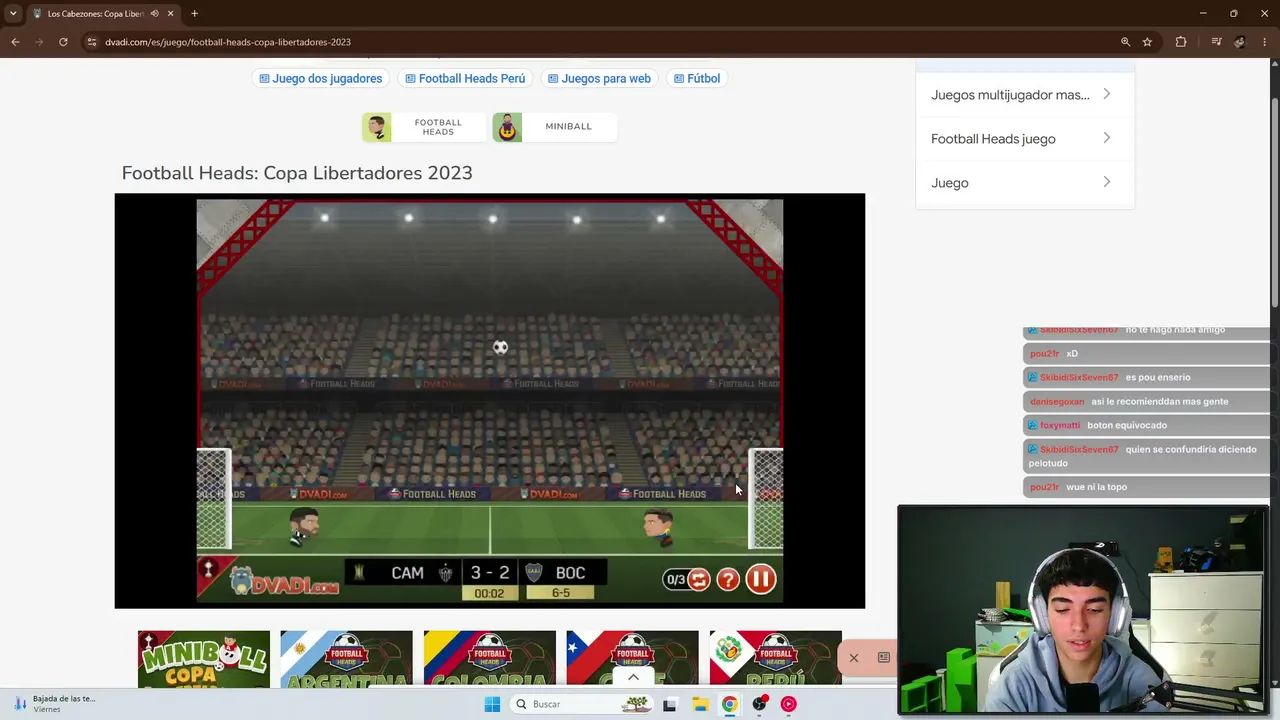
Task: Click chat username foxymatti
Action: [x=1060, y=425]
